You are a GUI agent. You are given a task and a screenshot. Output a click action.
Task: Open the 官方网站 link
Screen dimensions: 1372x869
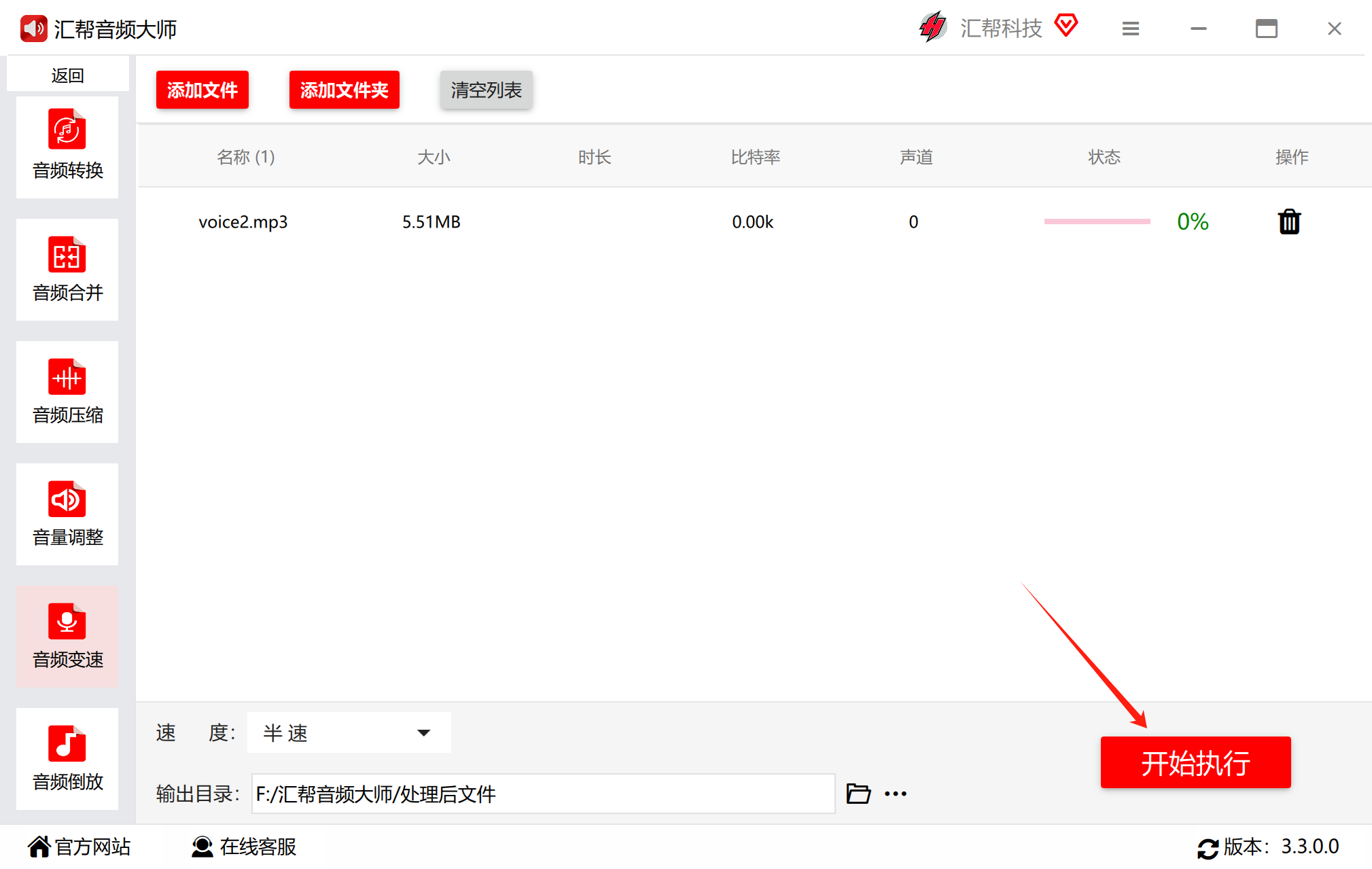[x=79, y=847]
